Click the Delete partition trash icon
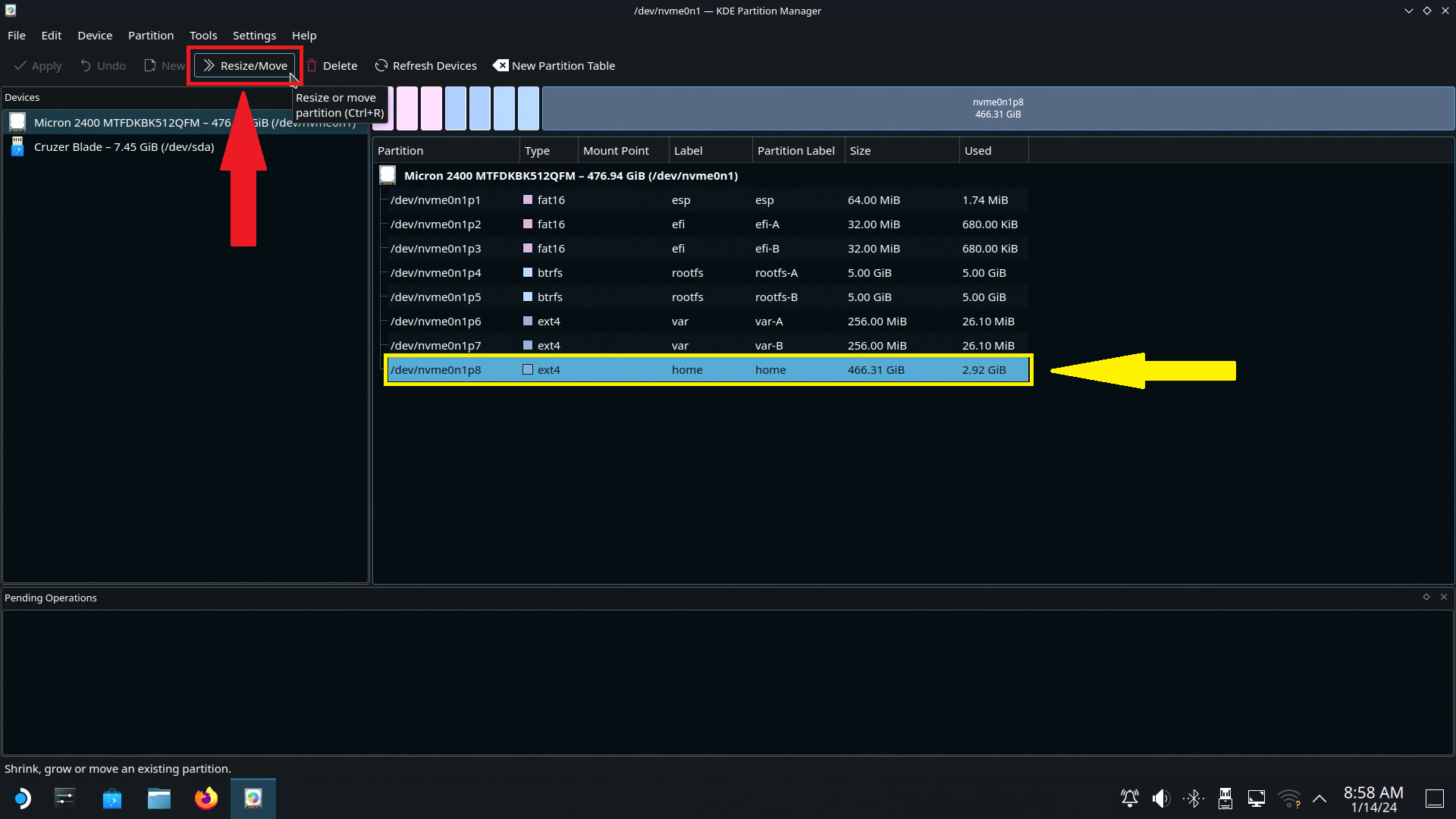 [x=312, y=66]
